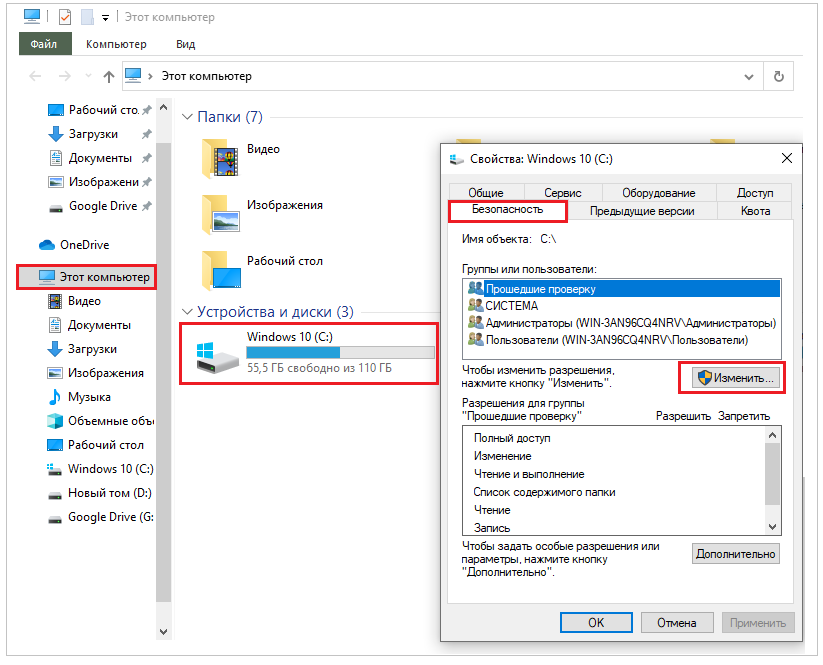This screenshot has width=823, height=665.
Task: Click navigation pane scrollbar up arrow
Action: pos(163,108)
